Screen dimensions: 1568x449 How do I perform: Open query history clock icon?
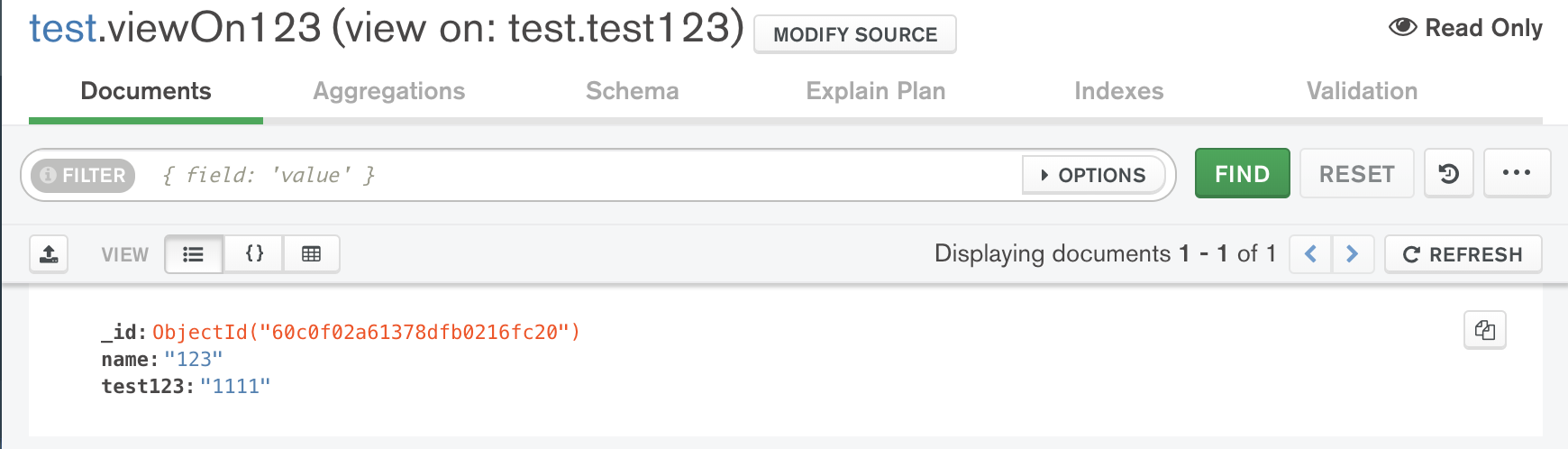point(1449,173)
